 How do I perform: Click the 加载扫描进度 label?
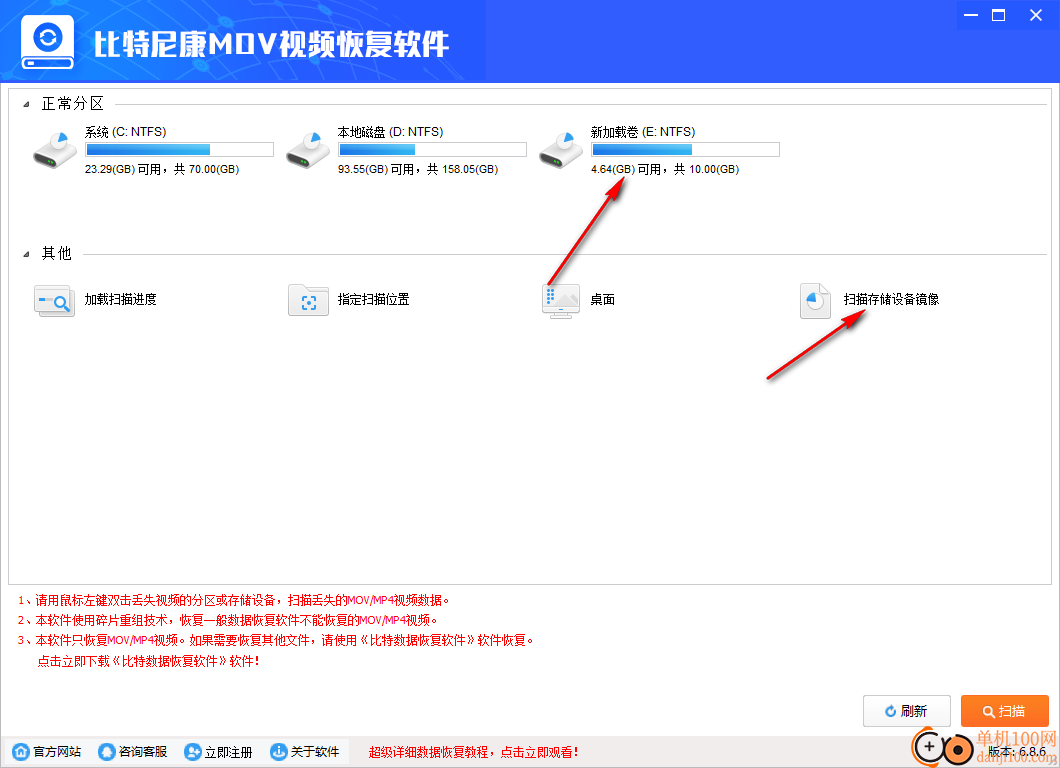(x=120, y=299)
